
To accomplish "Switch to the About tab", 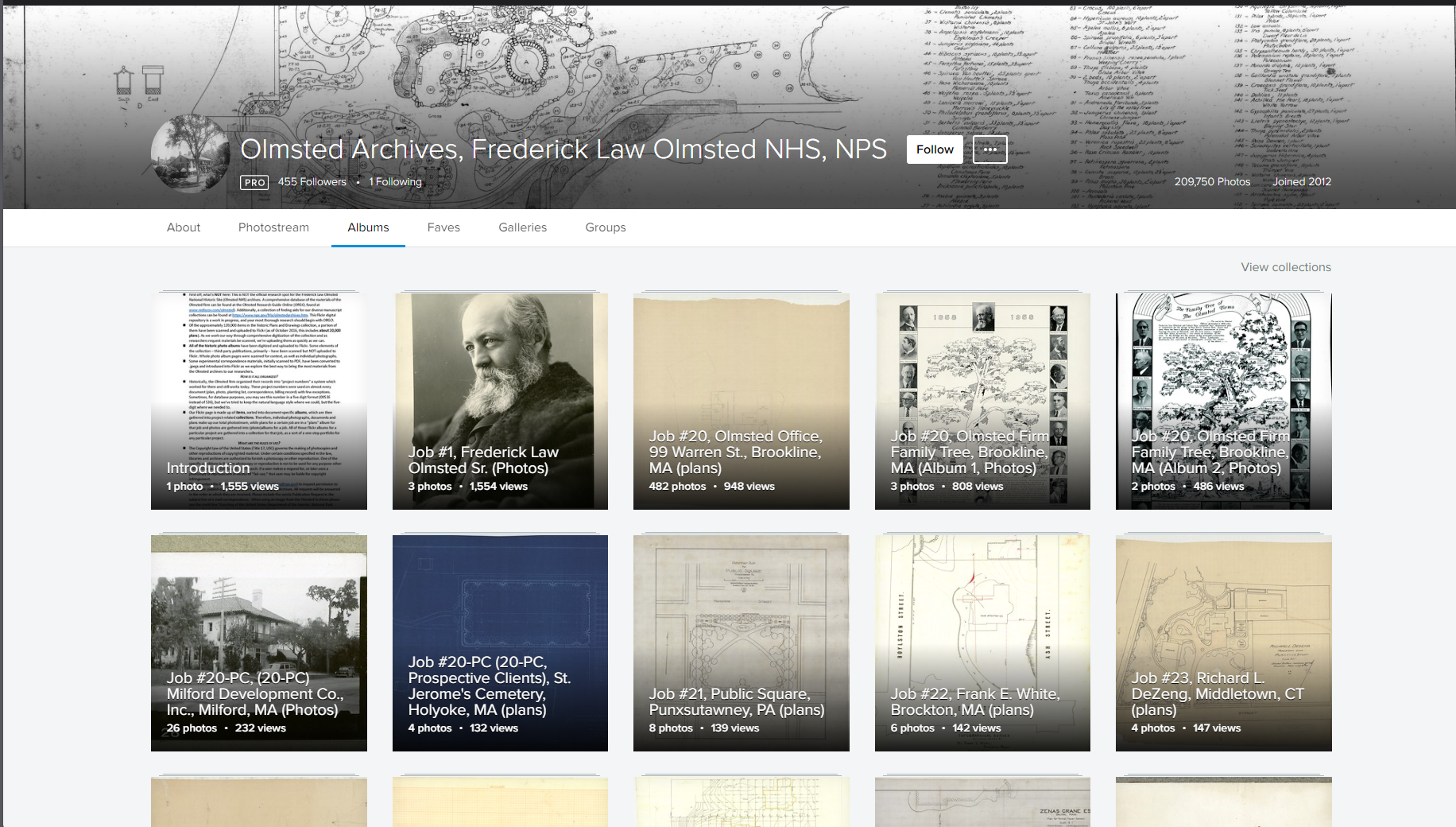I will [x=184, y=227].
